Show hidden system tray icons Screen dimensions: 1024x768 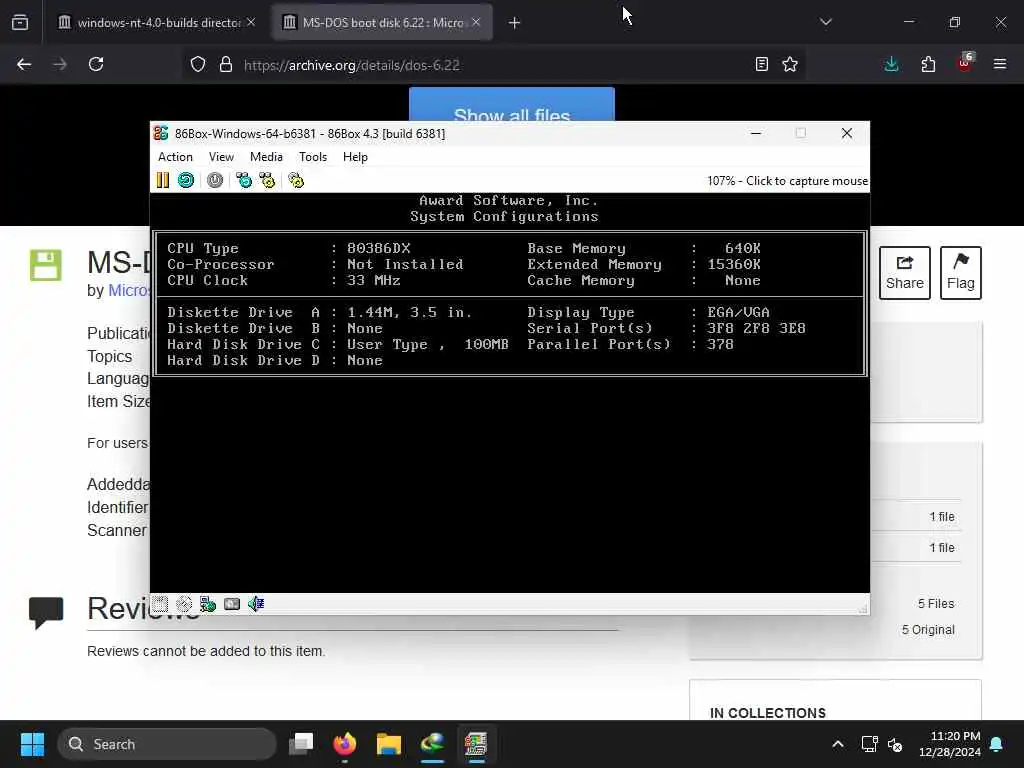(838, 744)
